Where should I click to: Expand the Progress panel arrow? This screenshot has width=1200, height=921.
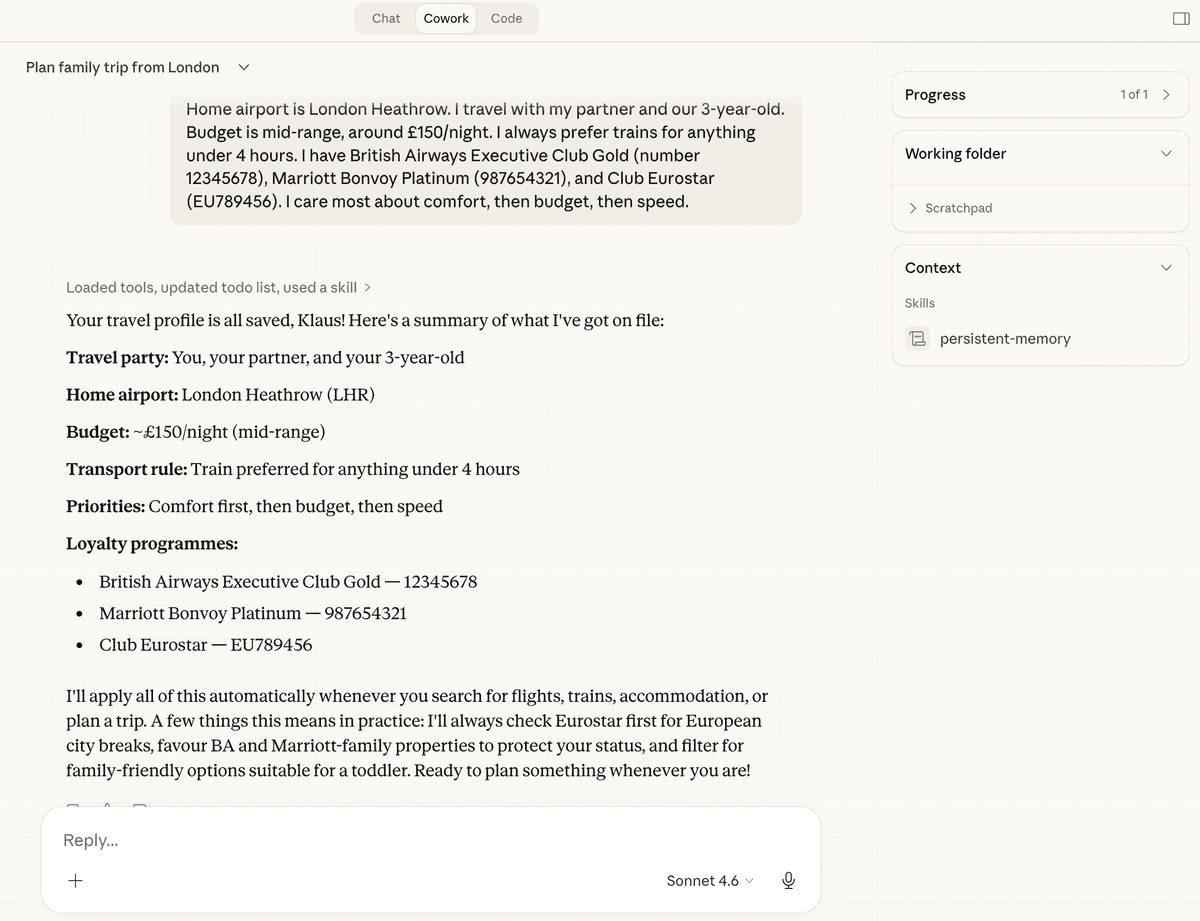click(x=1166, y=94)
